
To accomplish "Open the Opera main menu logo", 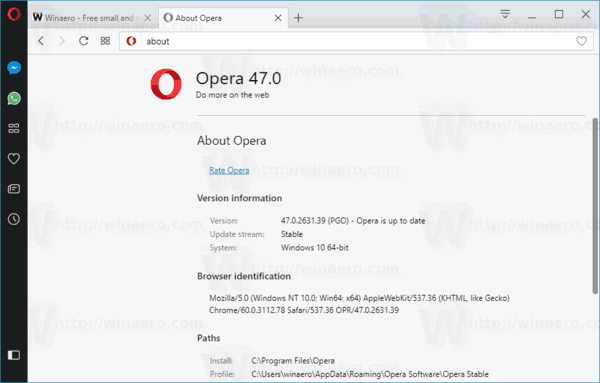I will click(14, 15).
